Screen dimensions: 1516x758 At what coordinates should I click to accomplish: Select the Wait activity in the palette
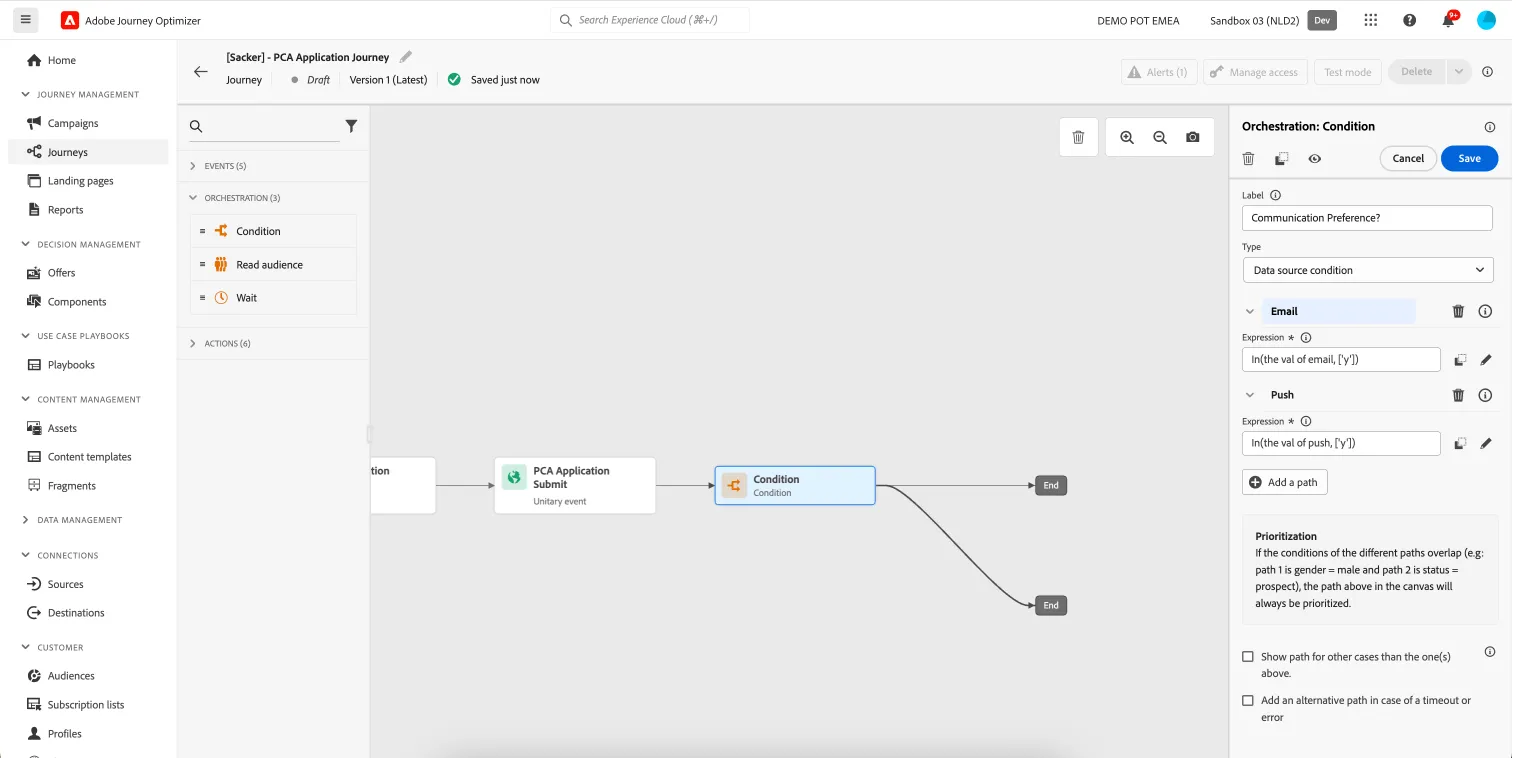273,298
